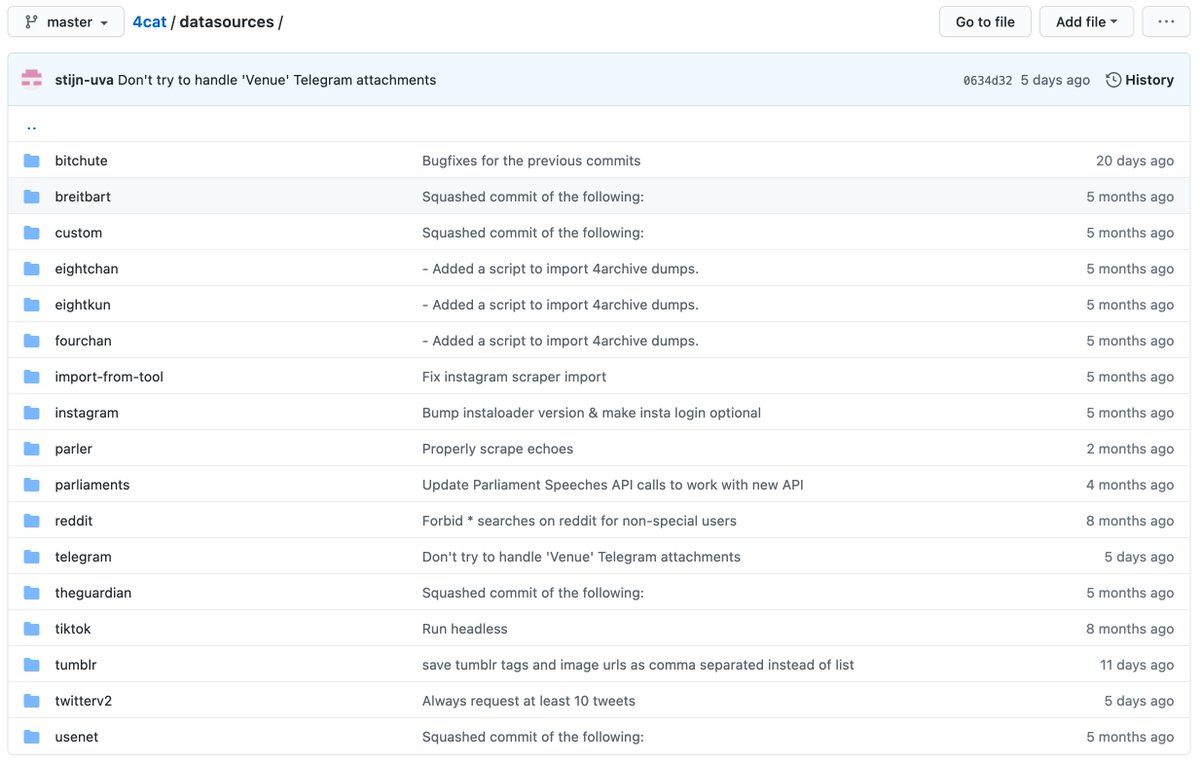Open the latest commit message in the header
This screenshot has height=764, width=1200.
coord(277,80)
